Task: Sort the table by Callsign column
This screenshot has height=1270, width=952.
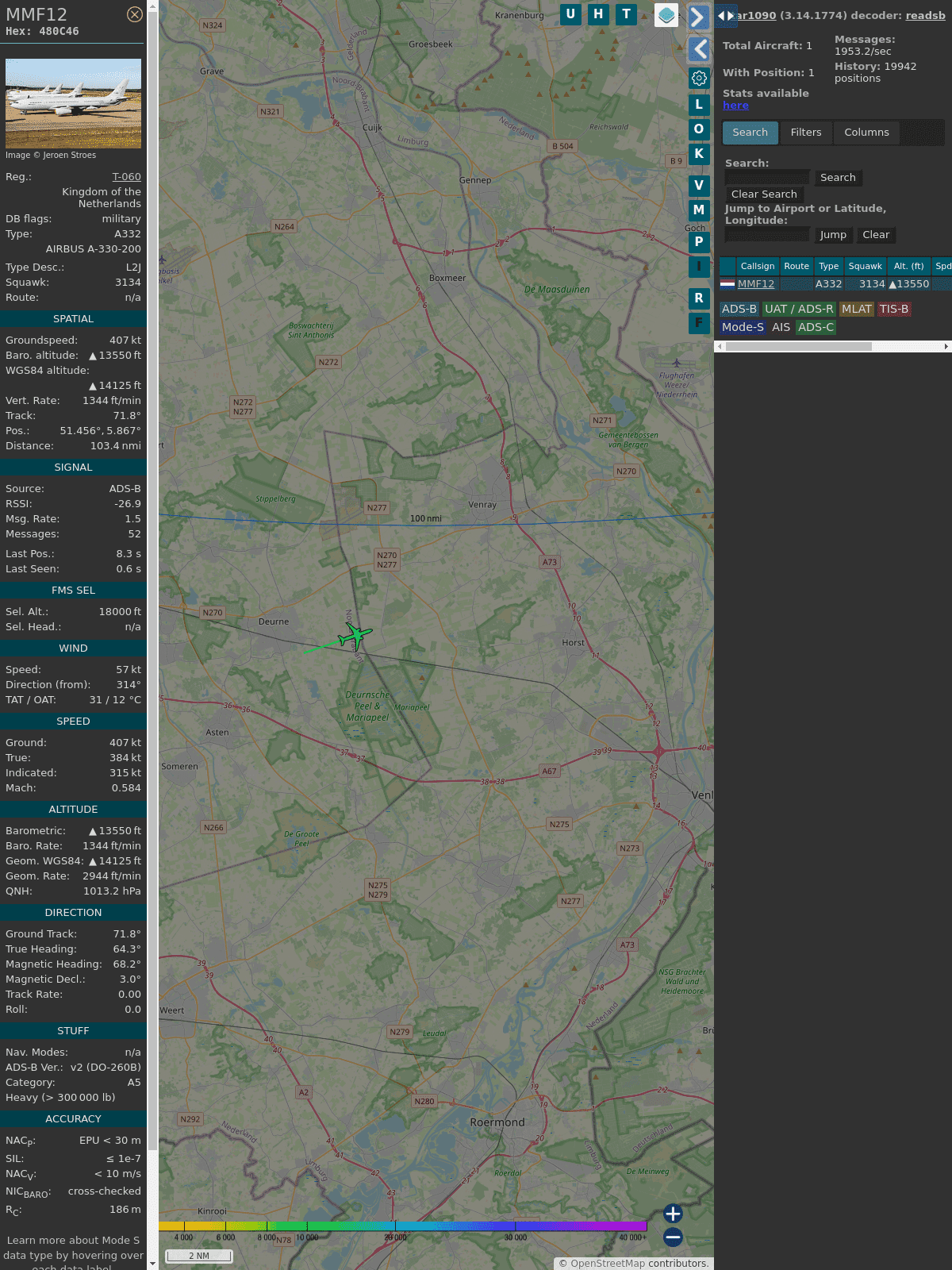Action: 757,267
